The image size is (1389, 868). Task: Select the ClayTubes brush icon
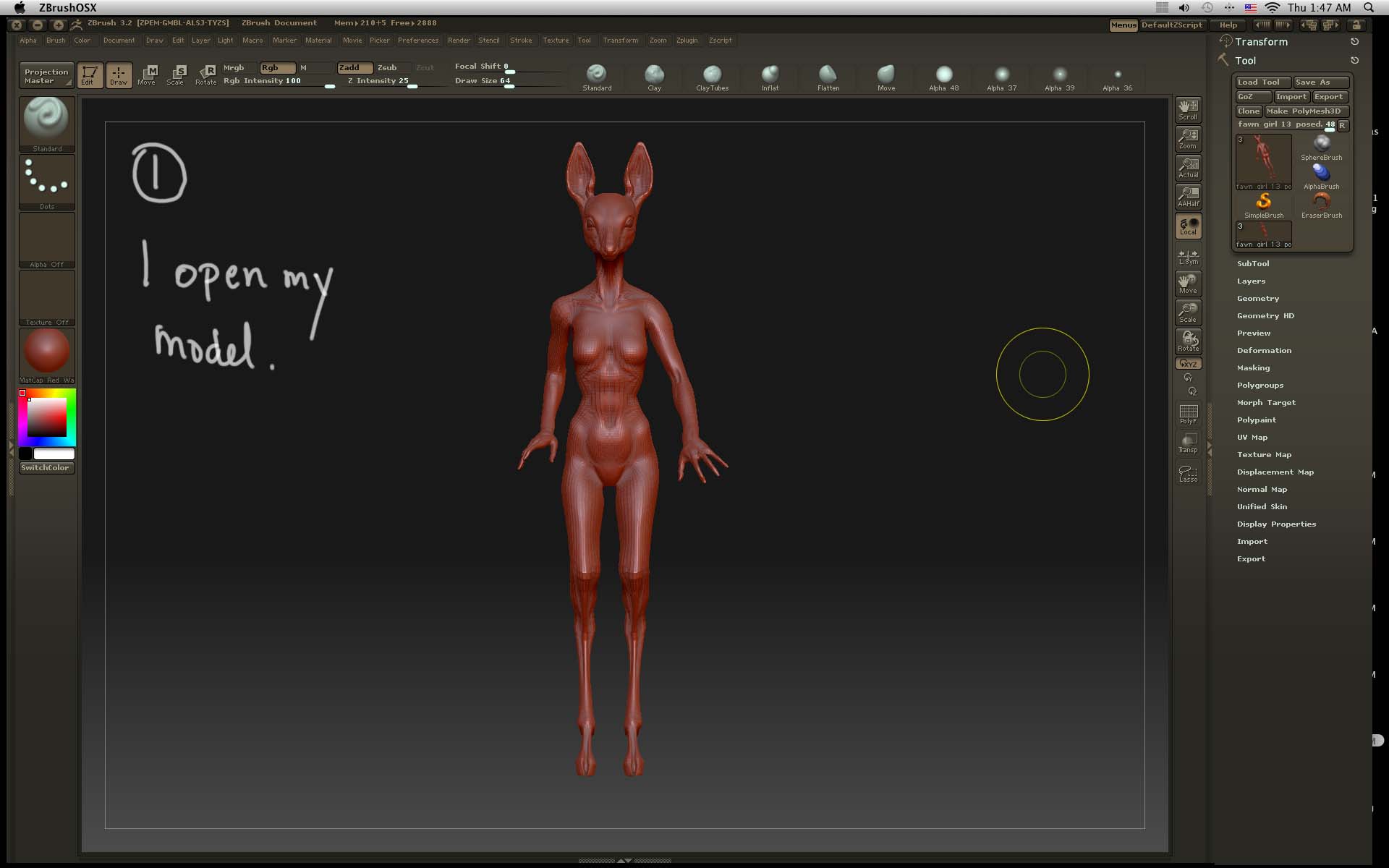(x=712, y=75)
